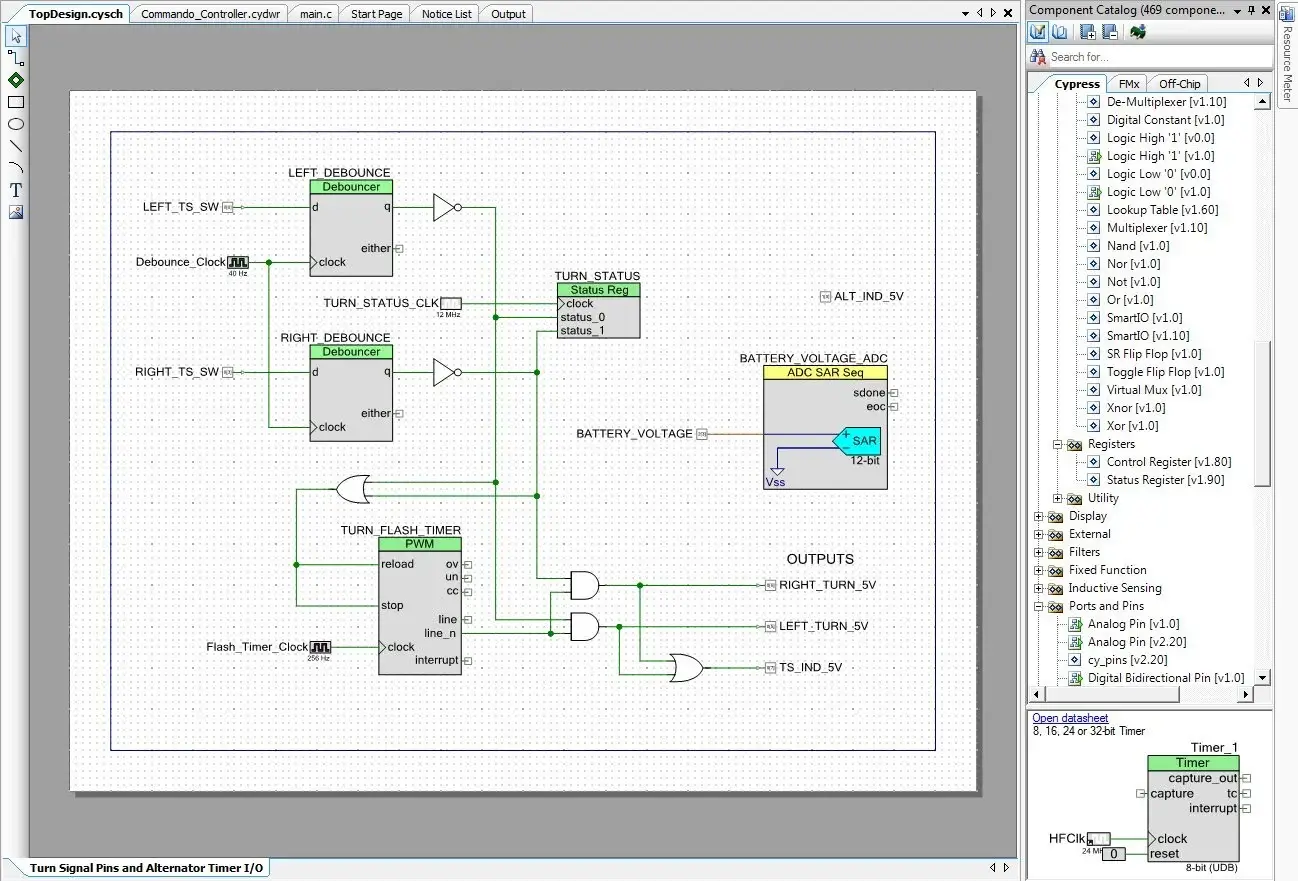Image resolution: width=1298 pixels, height=881 pixels.
Task: Toggle auto-hide pin on Component Catalog
Action: click(x=1251, y=10)
